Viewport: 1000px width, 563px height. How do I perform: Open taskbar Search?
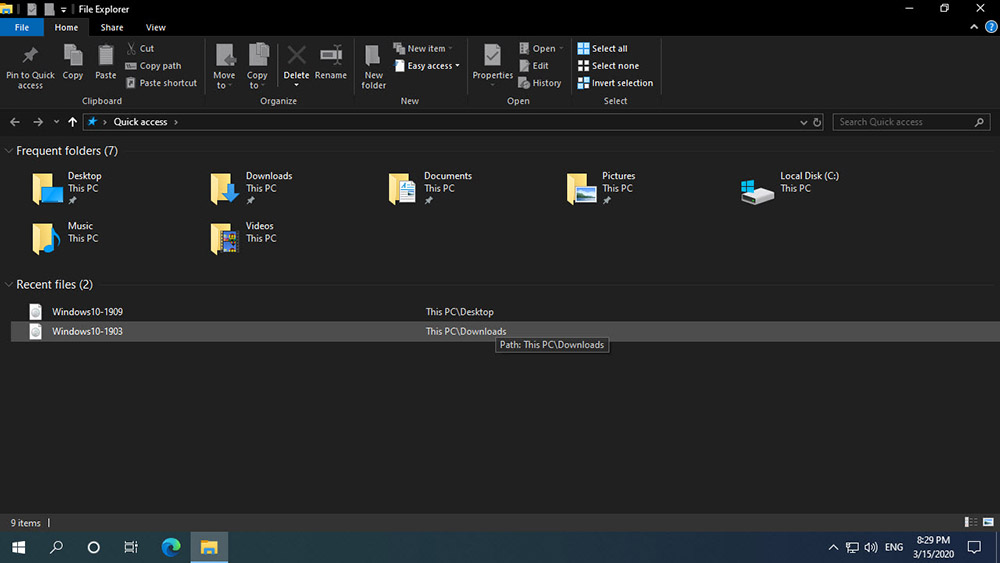point(56,547)
